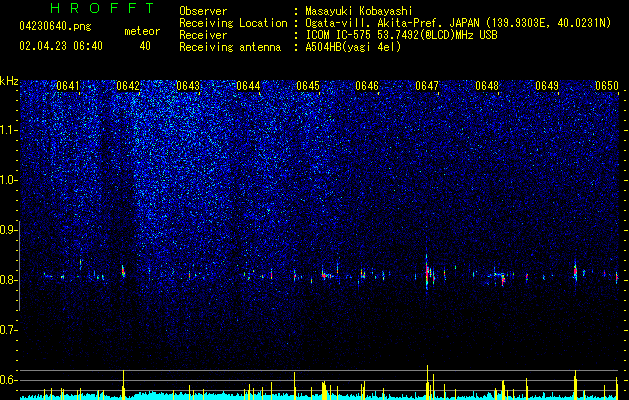Click the Observer label
Screen dimensions: 629x400
[203, 11]
